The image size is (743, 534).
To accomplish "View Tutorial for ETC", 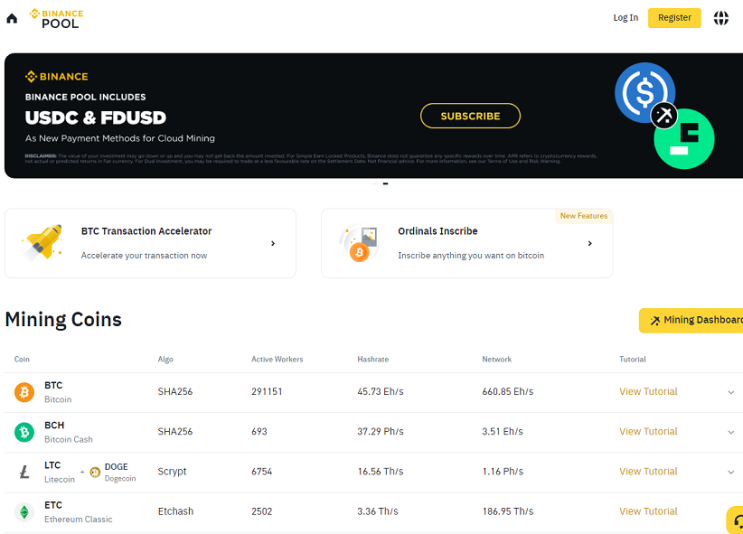I will 648,511.
